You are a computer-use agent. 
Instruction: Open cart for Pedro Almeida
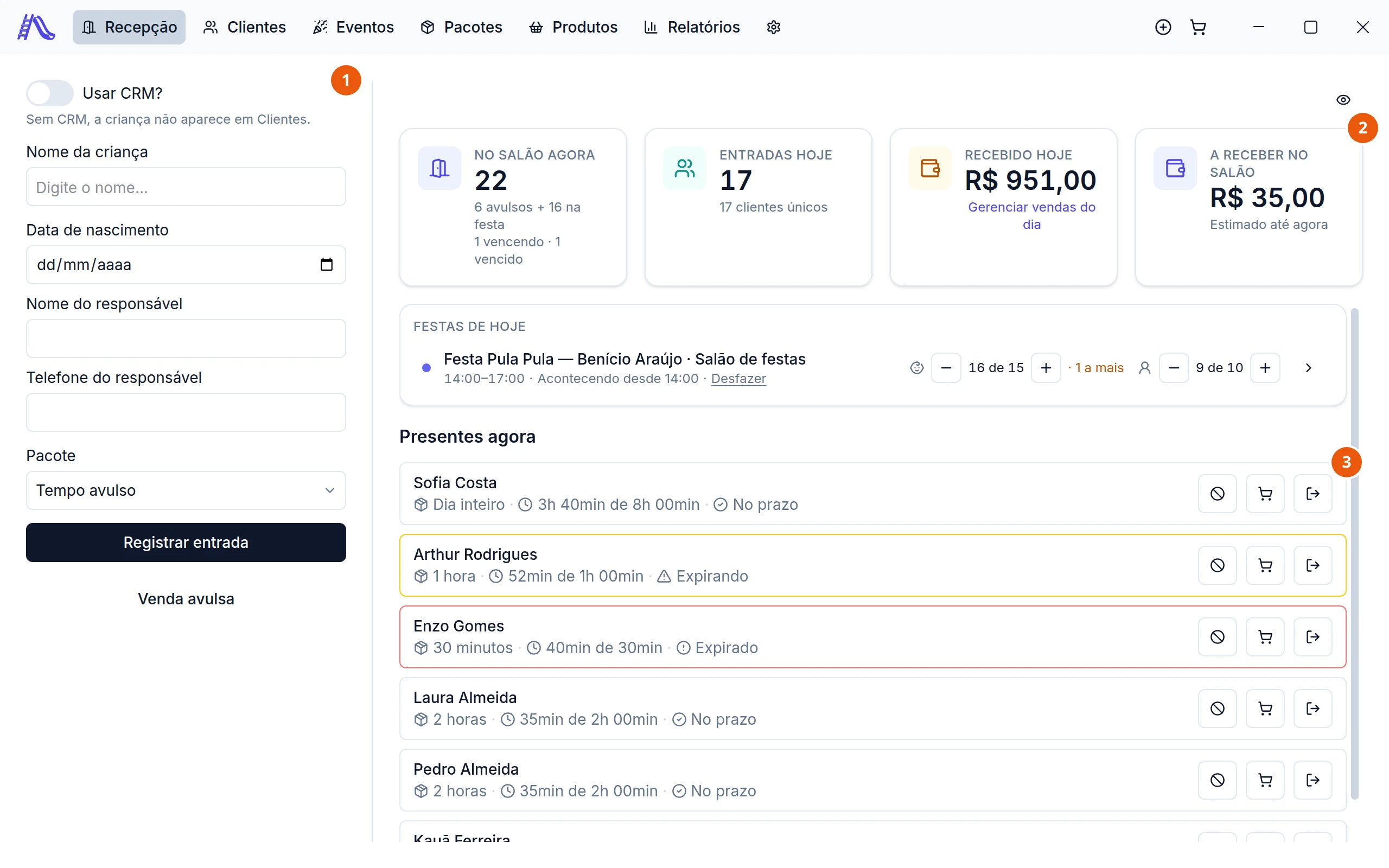(1265, 780)
